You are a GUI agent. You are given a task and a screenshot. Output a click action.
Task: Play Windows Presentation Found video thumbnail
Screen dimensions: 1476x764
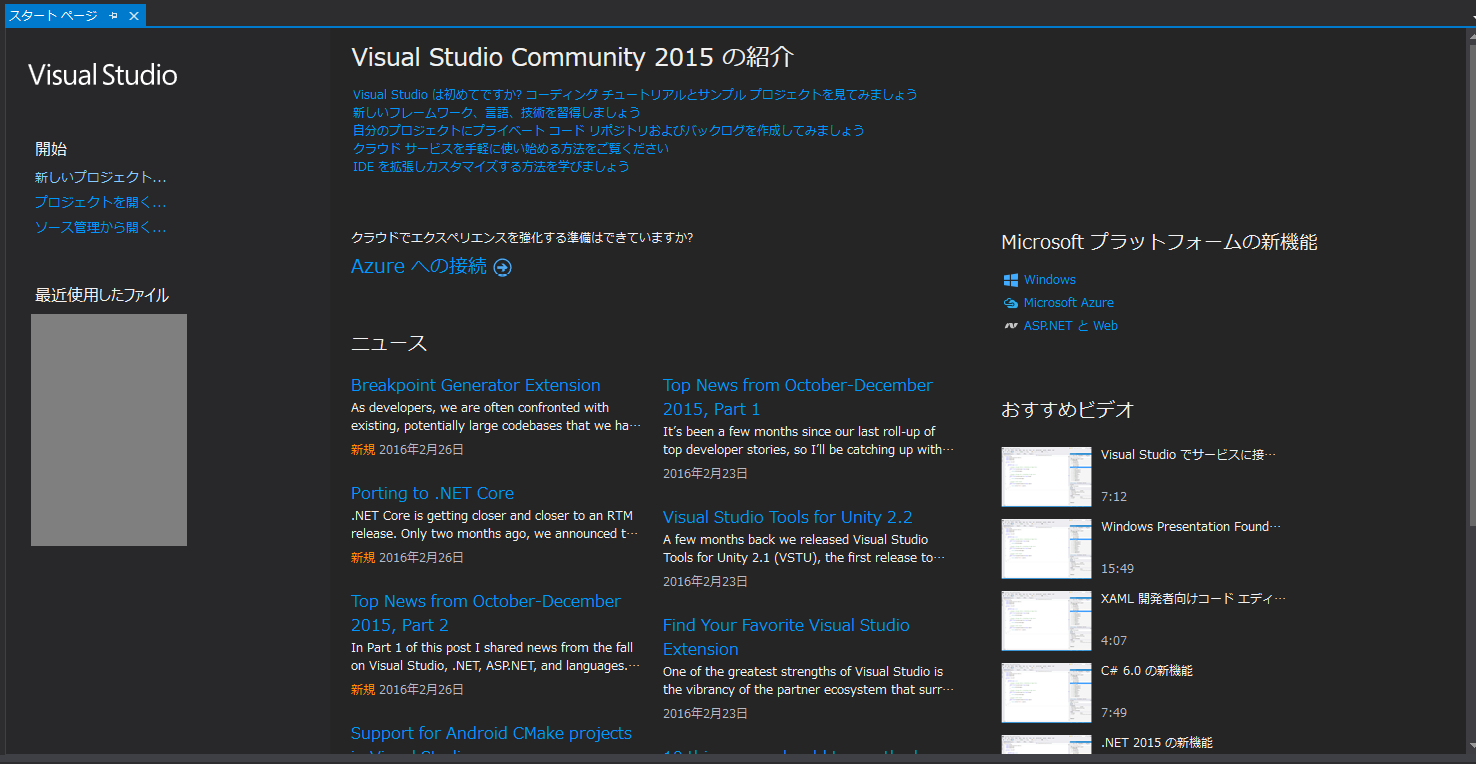1046,549
